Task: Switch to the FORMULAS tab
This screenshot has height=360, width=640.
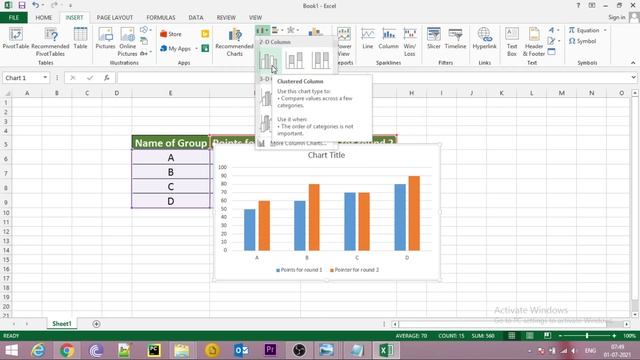Action: 161,18
